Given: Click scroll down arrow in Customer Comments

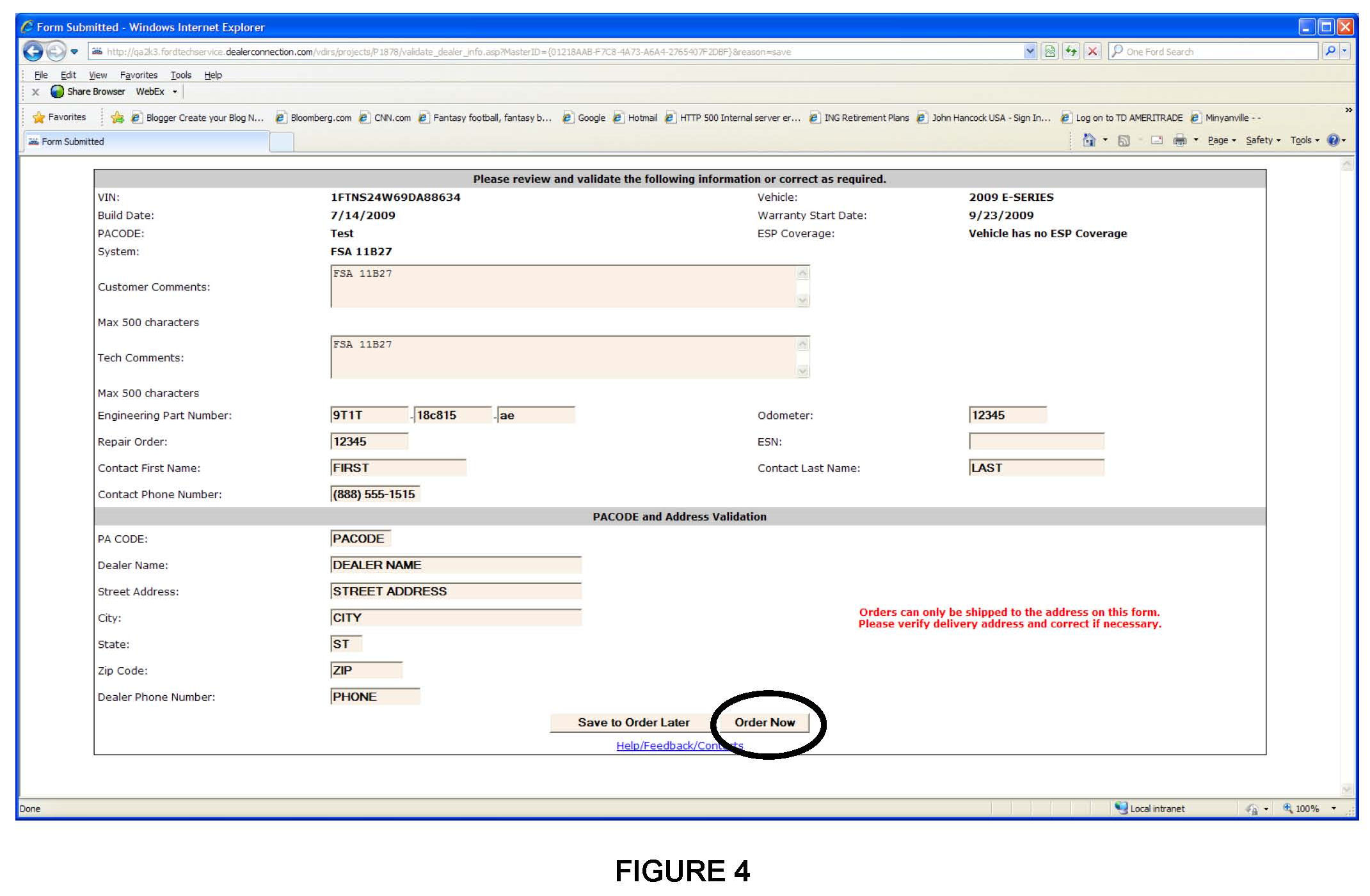Looking at the screenshot, I should coord(803,300).
